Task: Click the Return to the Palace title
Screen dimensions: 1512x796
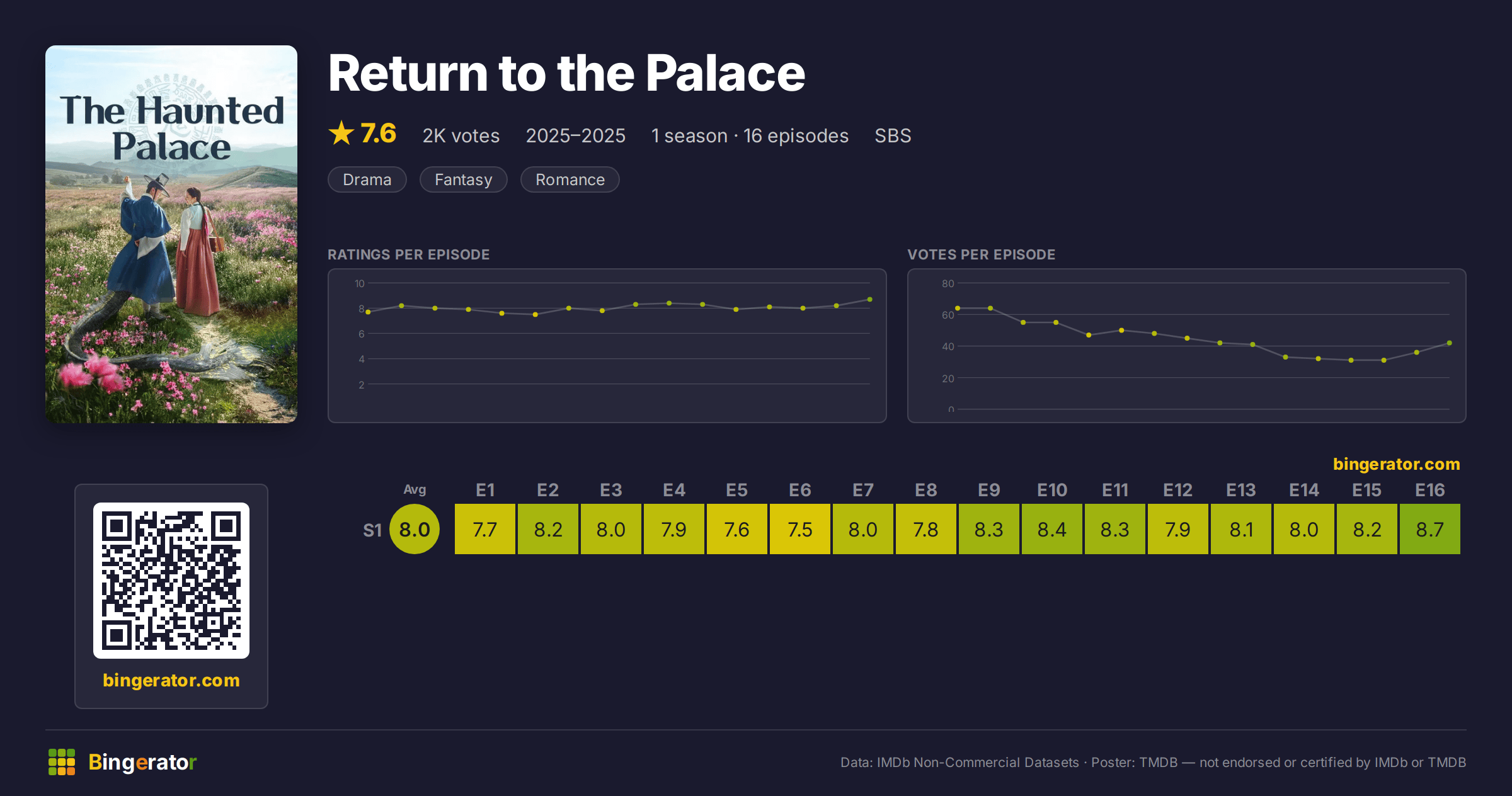Action: click(566, 74)
